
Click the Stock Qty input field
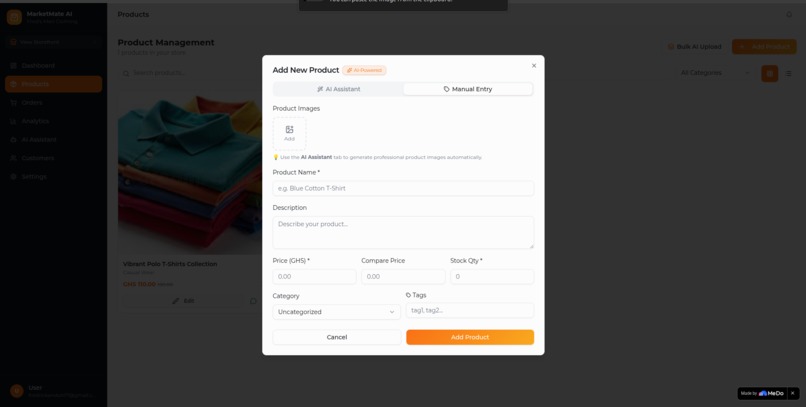(x=492, y=276)
